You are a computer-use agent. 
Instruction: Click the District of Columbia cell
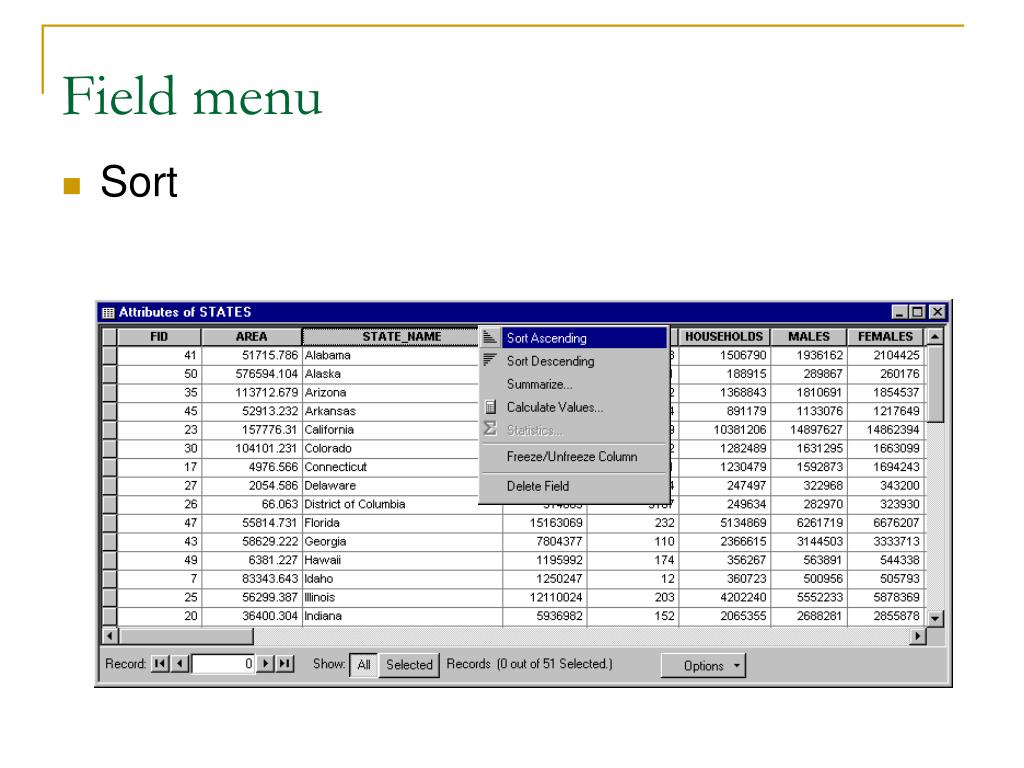click(391, 504)
